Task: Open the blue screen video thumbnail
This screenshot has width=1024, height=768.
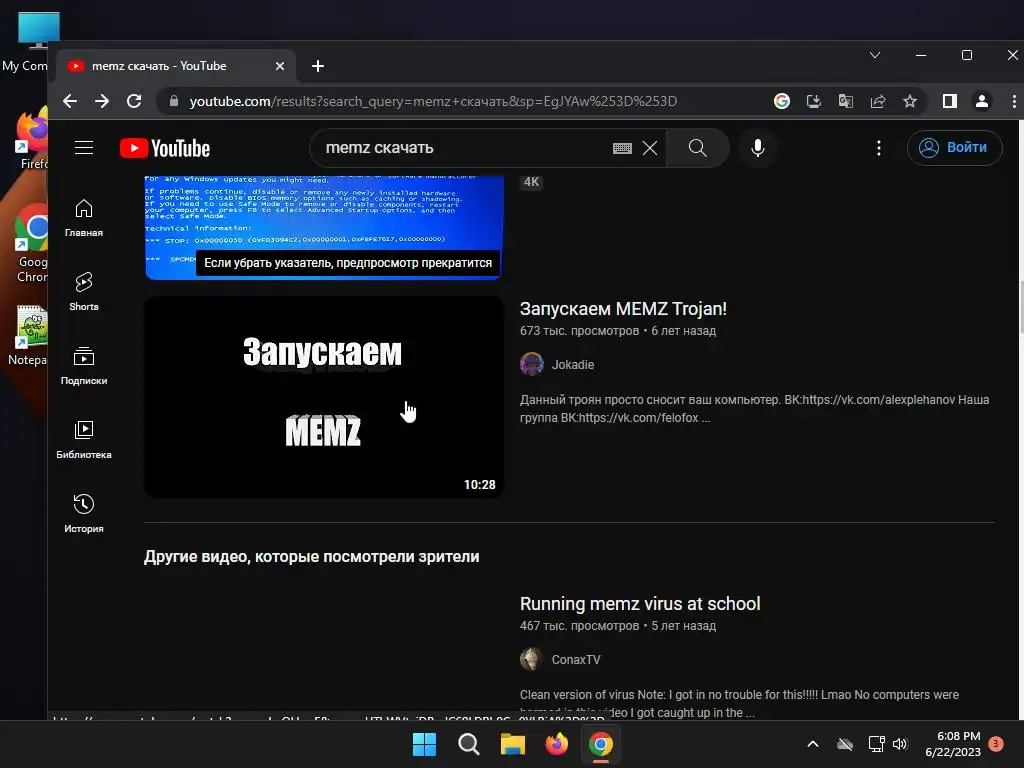Action: 324,227
